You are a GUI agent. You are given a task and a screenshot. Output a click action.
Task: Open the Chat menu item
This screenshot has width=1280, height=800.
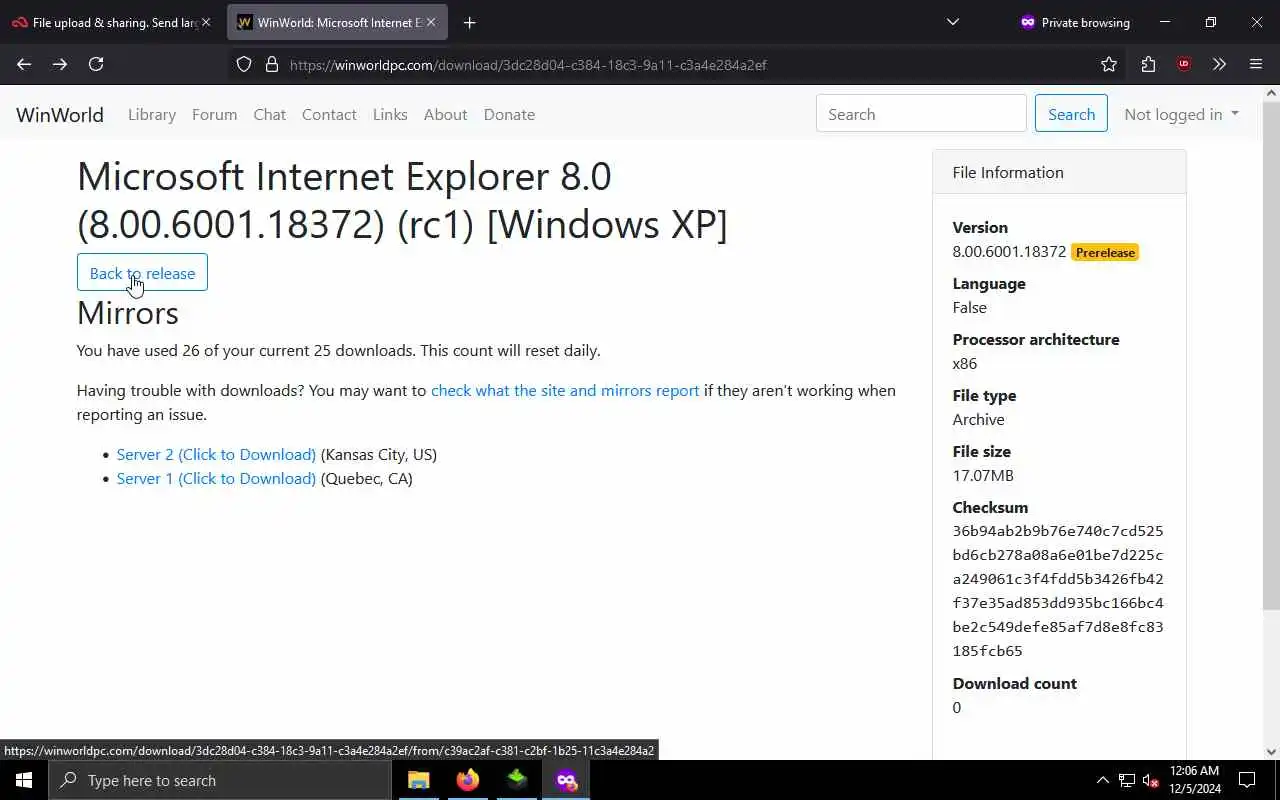coord(270,114)
